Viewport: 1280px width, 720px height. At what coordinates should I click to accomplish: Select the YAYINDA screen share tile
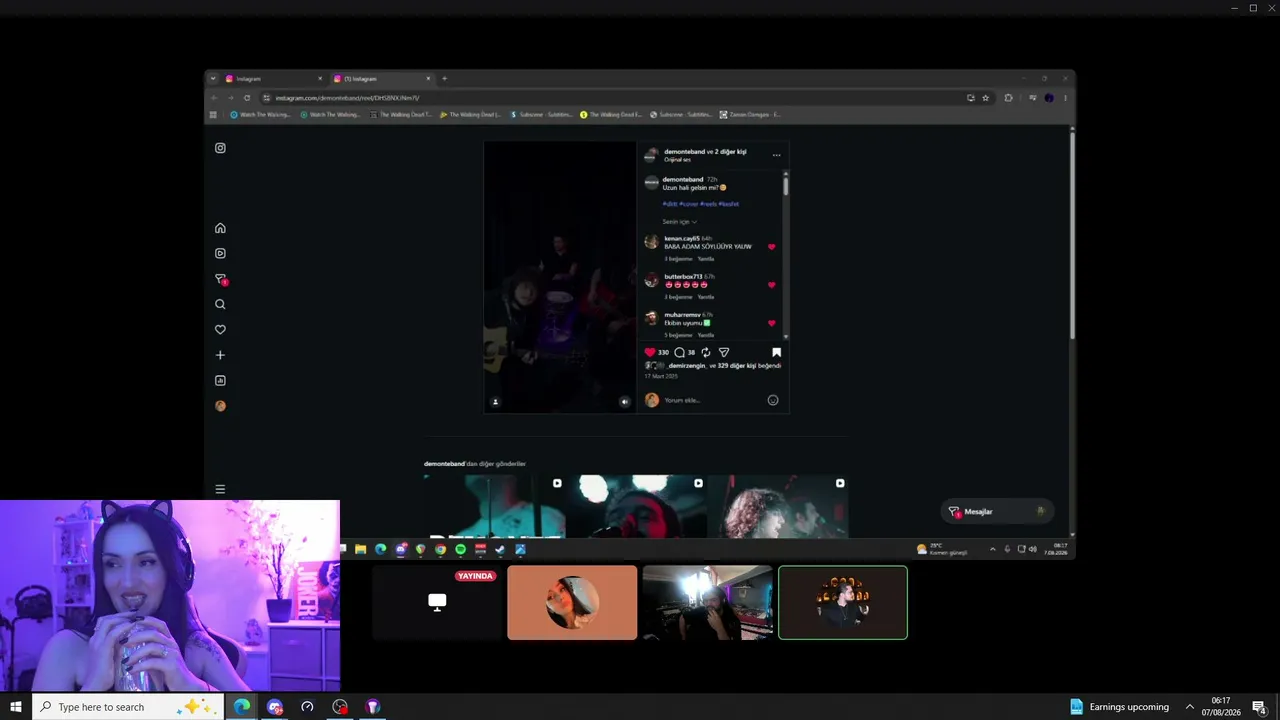(437, 603)
